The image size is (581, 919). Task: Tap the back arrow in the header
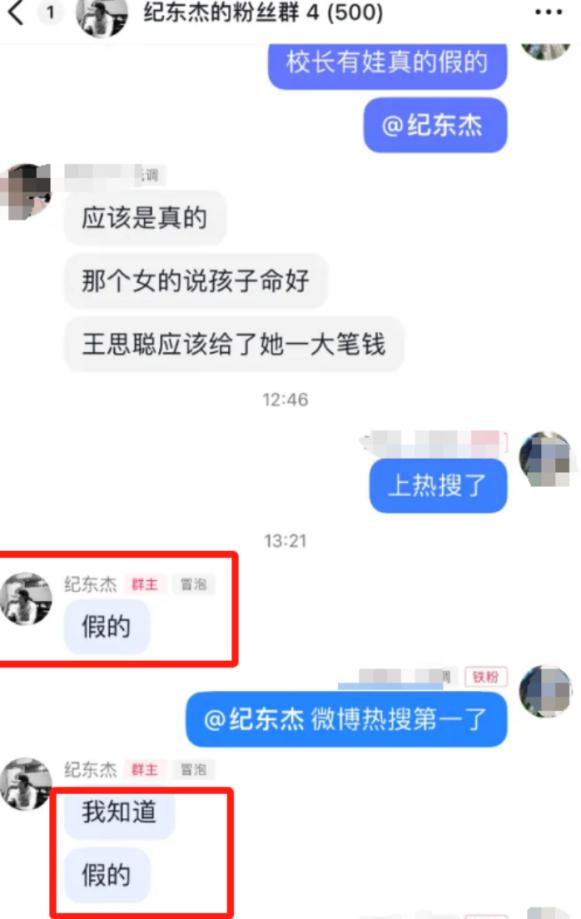coord(16,12)
